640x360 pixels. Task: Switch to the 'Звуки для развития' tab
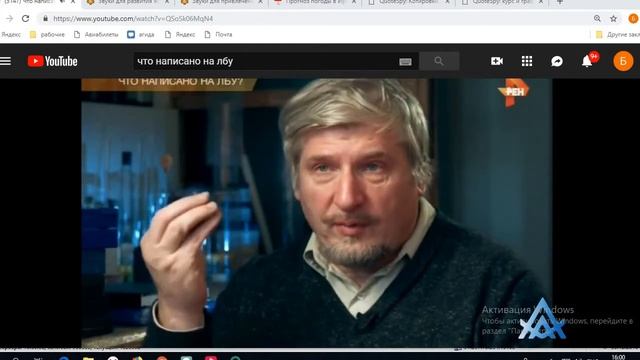pos(127,2)
